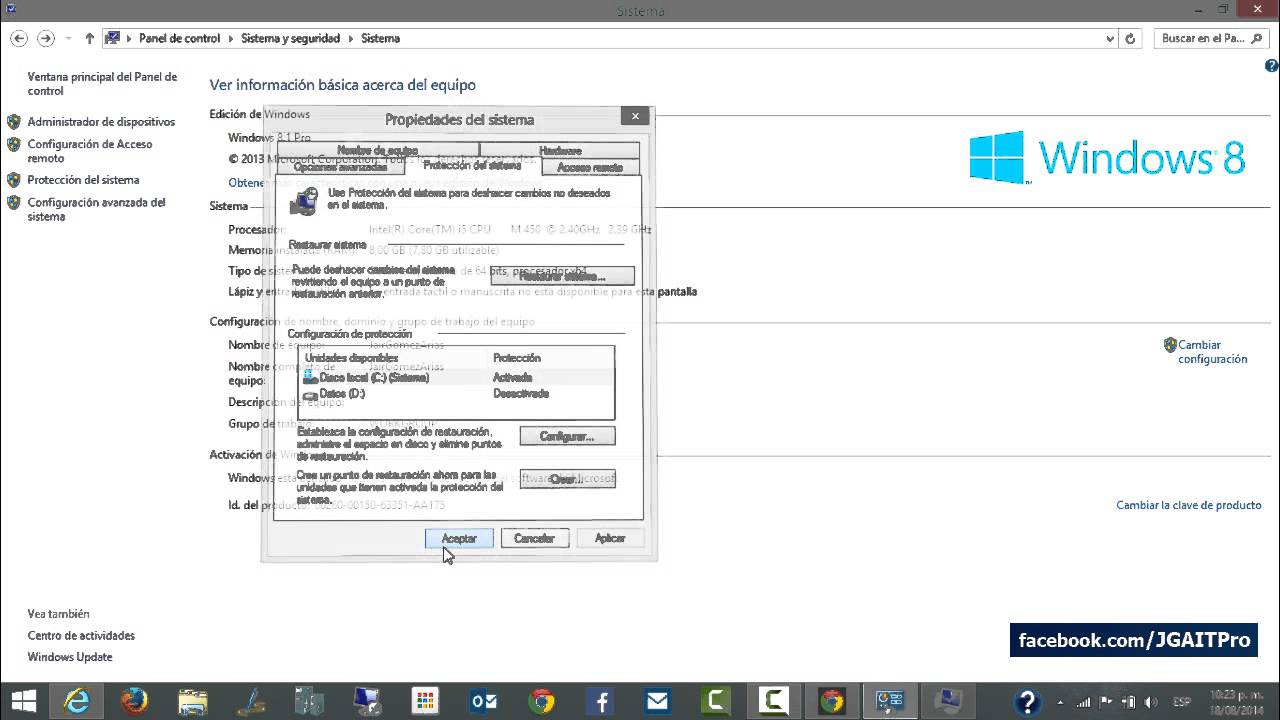Launch Firefox from the taskbar

(x=134, y=701)
